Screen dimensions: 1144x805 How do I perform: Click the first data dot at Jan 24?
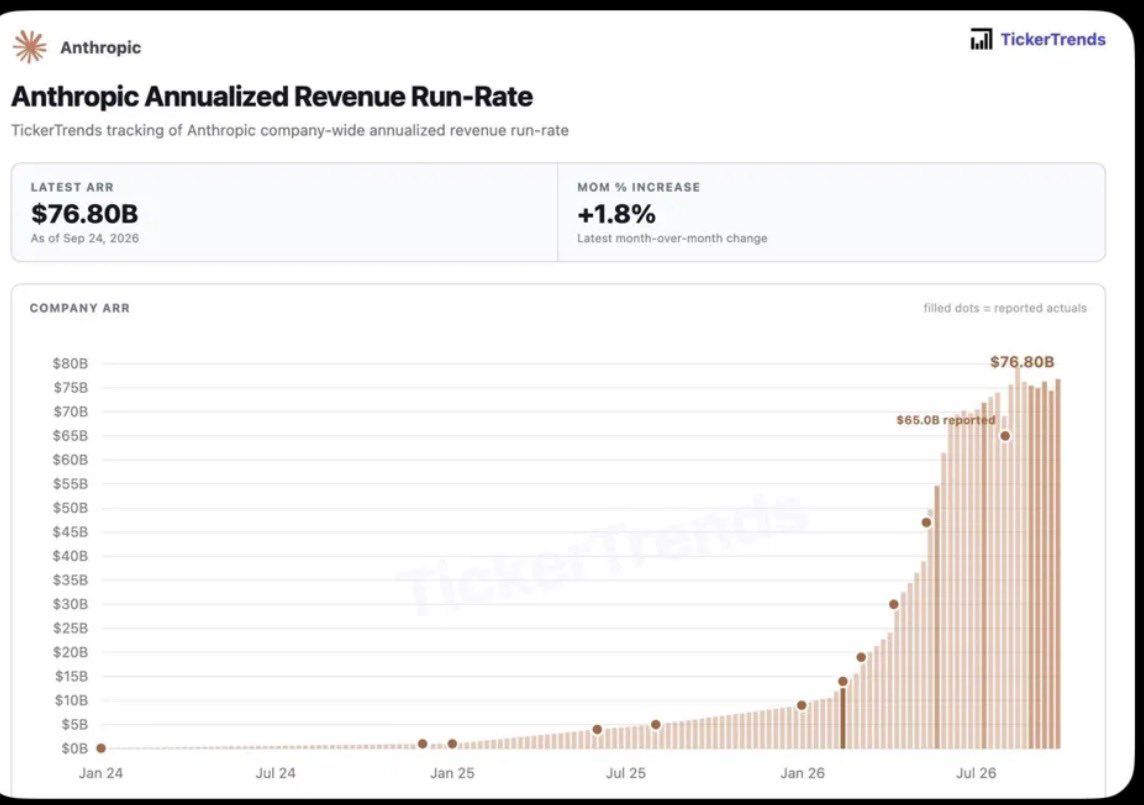coord(101,748)
